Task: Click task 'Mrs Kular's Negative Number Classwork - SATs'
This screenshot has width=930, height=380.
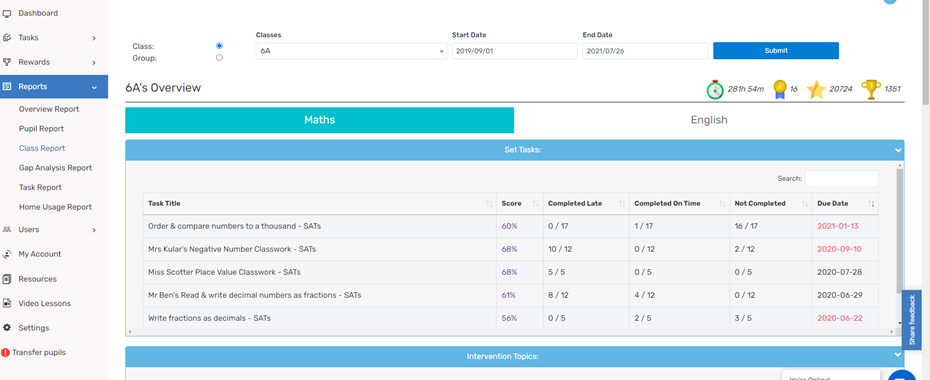Action: 232,249
